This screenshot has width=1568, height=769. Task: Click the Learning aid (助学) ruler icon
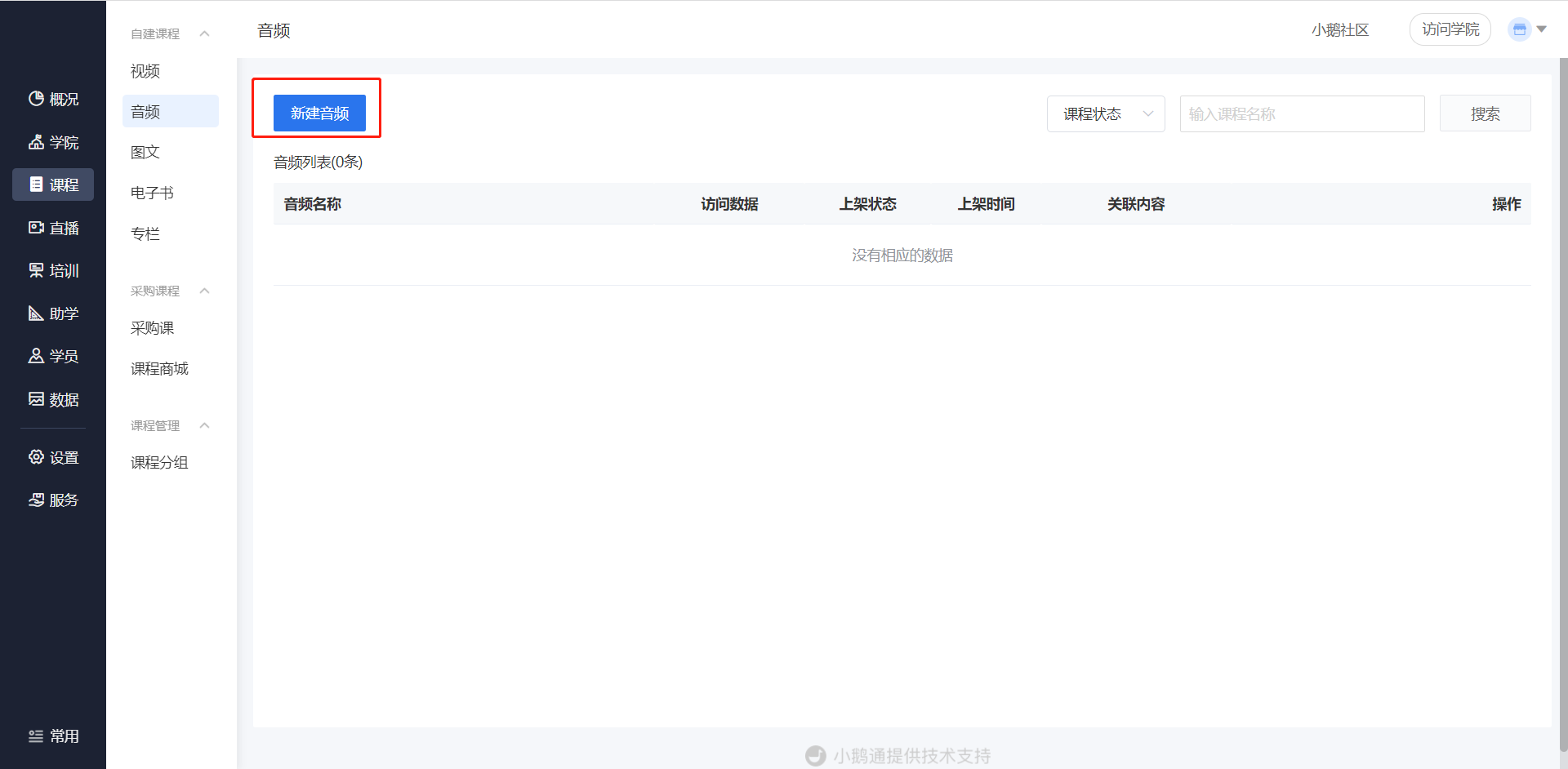(x=36, y=313)
